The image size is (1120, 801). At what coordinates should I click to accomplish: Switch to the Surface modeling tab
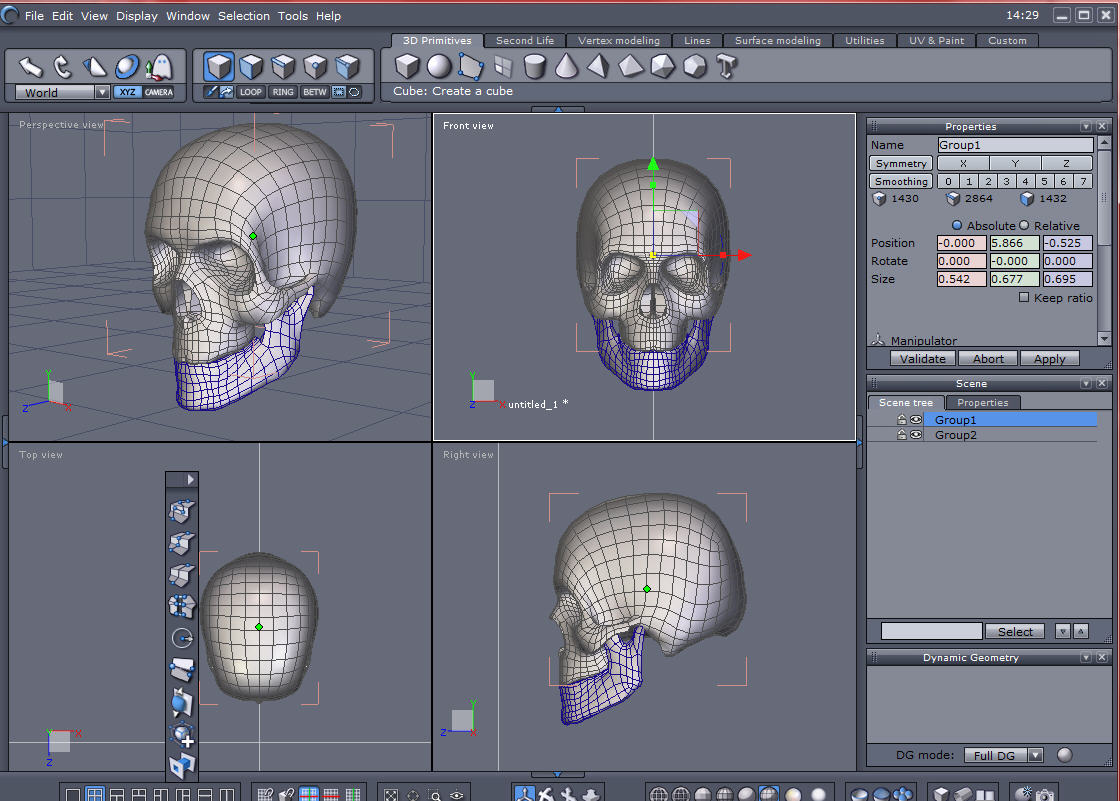click(x=778, y=41)
